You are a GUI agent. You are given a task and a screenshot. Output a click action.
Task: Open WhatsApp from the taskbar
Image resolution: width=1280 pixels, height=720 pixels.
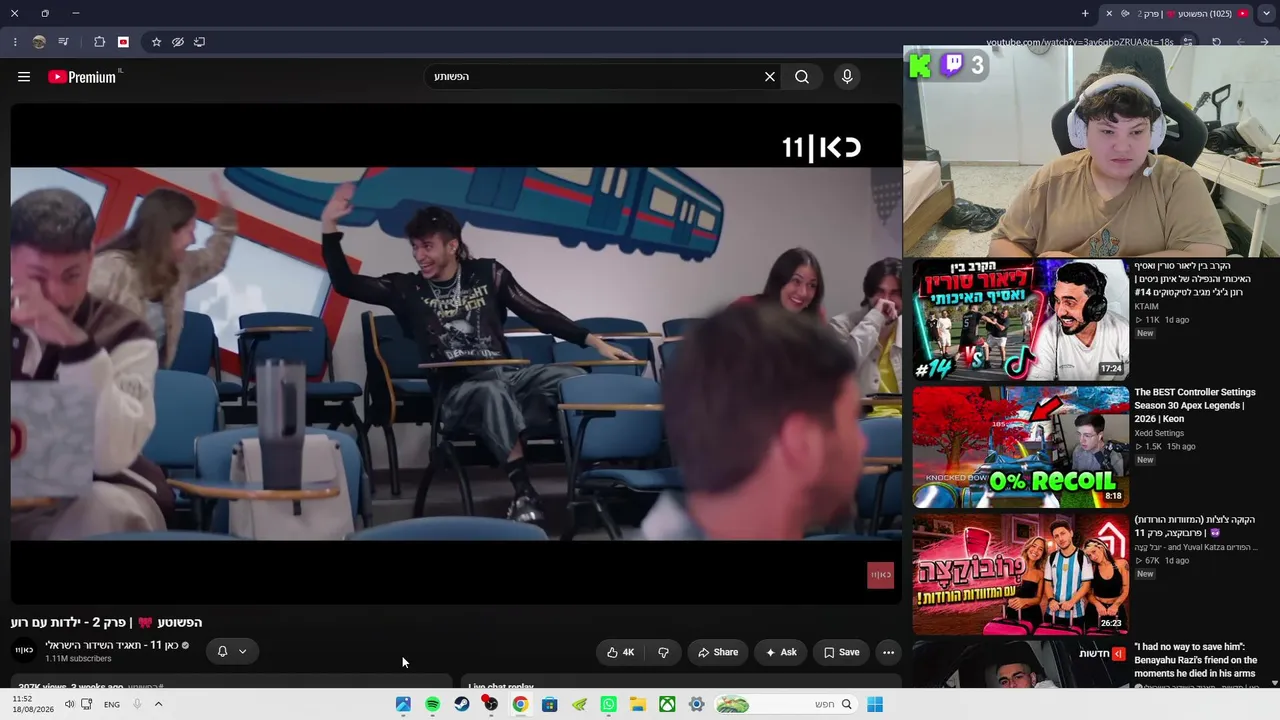[608, 704]
